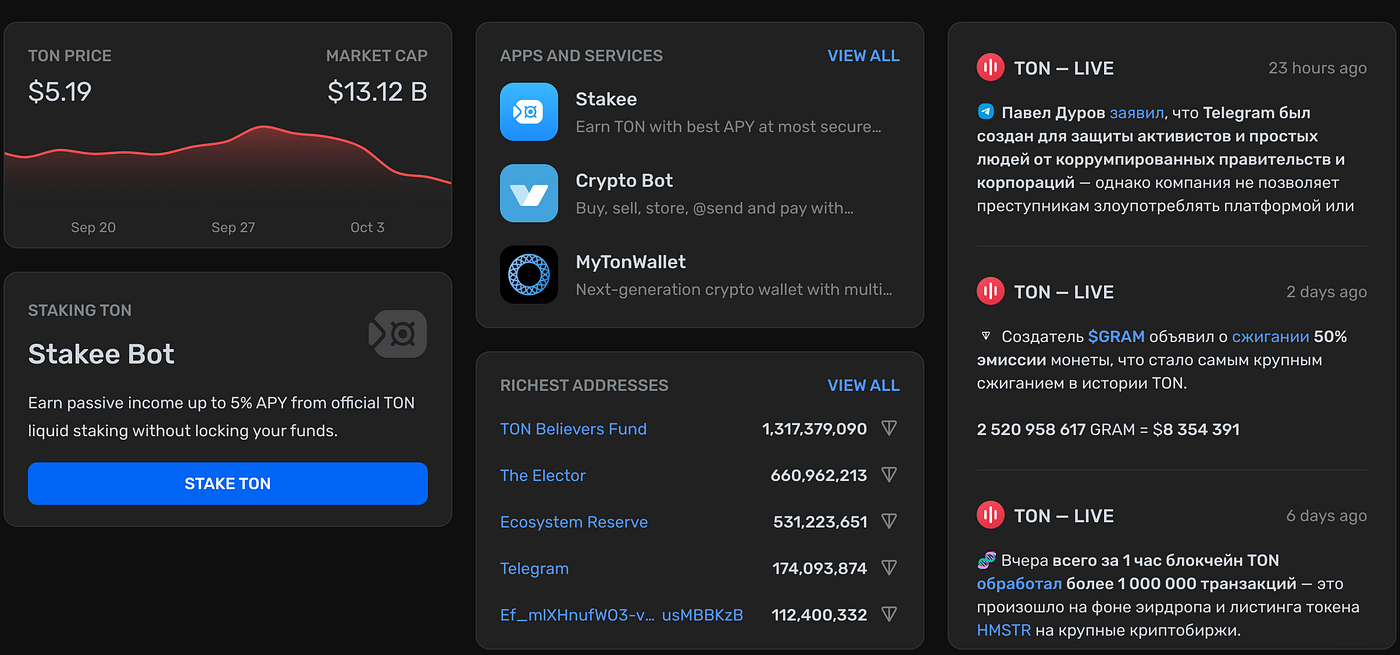Click the Stakee Bot logo in staking card
Screen dimensions: 1400x655
point(398,334)
